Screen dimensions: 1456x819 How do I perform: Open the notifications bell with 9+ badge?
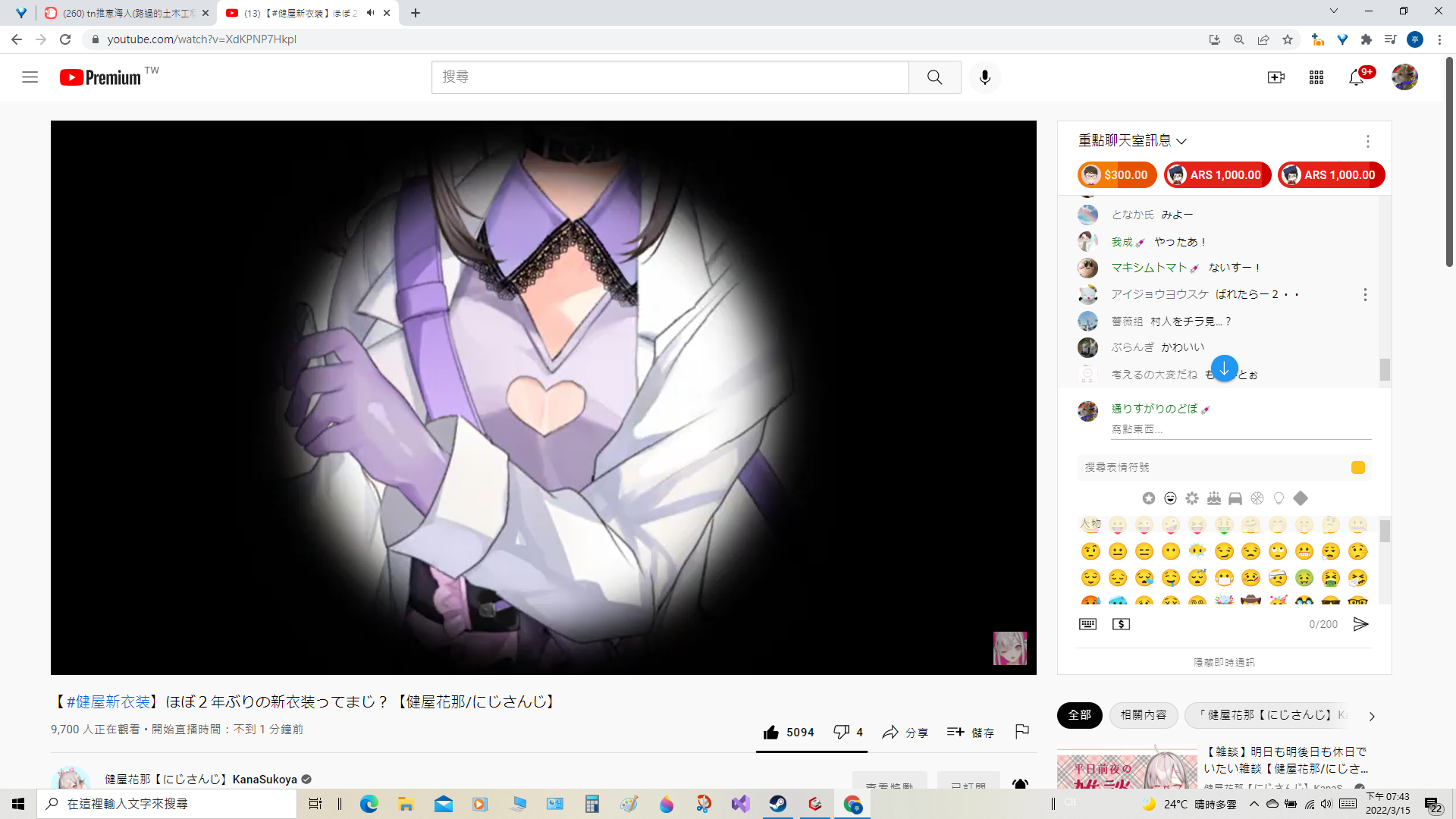1357,77
